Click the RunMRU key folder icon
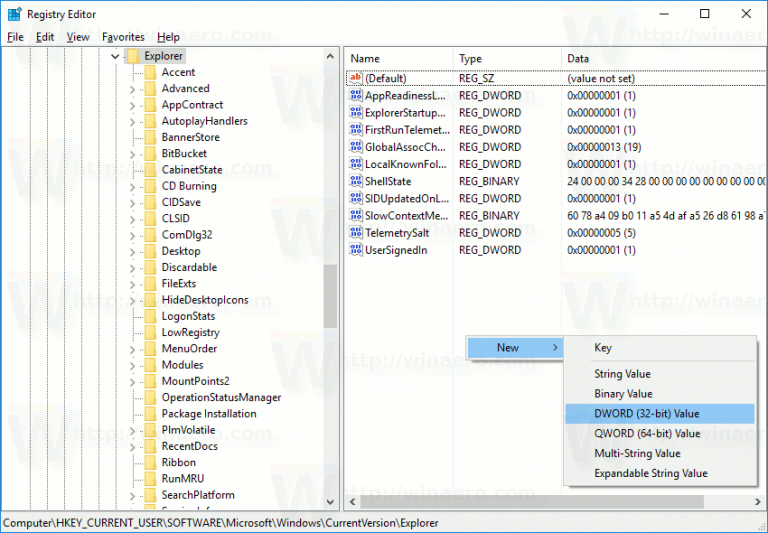 [150, 479]
